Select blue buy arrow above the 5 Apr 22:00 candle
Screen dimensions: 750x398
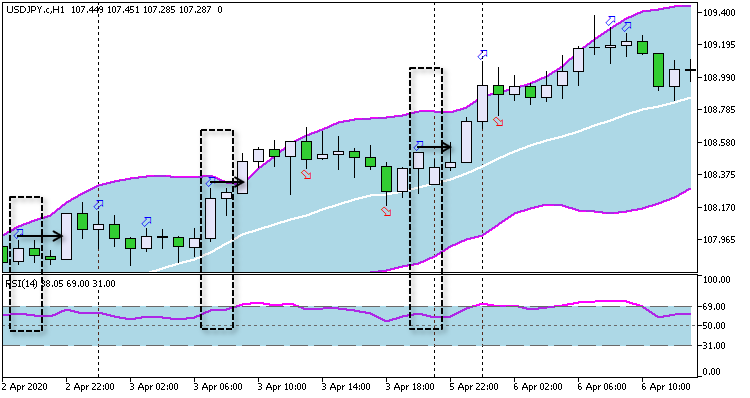(483, 55)
